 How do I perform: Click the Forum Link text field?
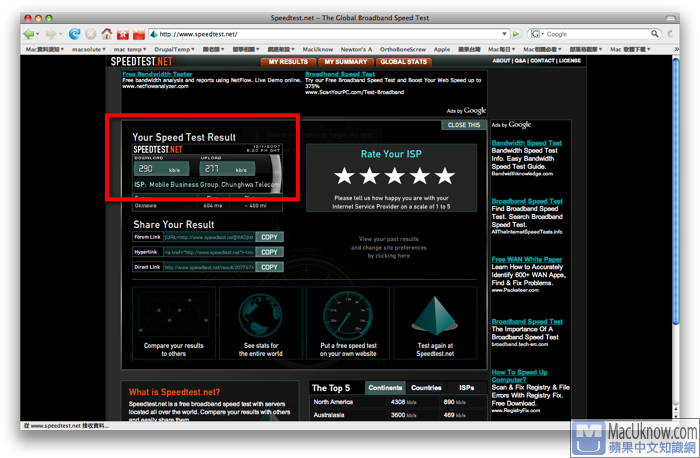click(209, 237)
